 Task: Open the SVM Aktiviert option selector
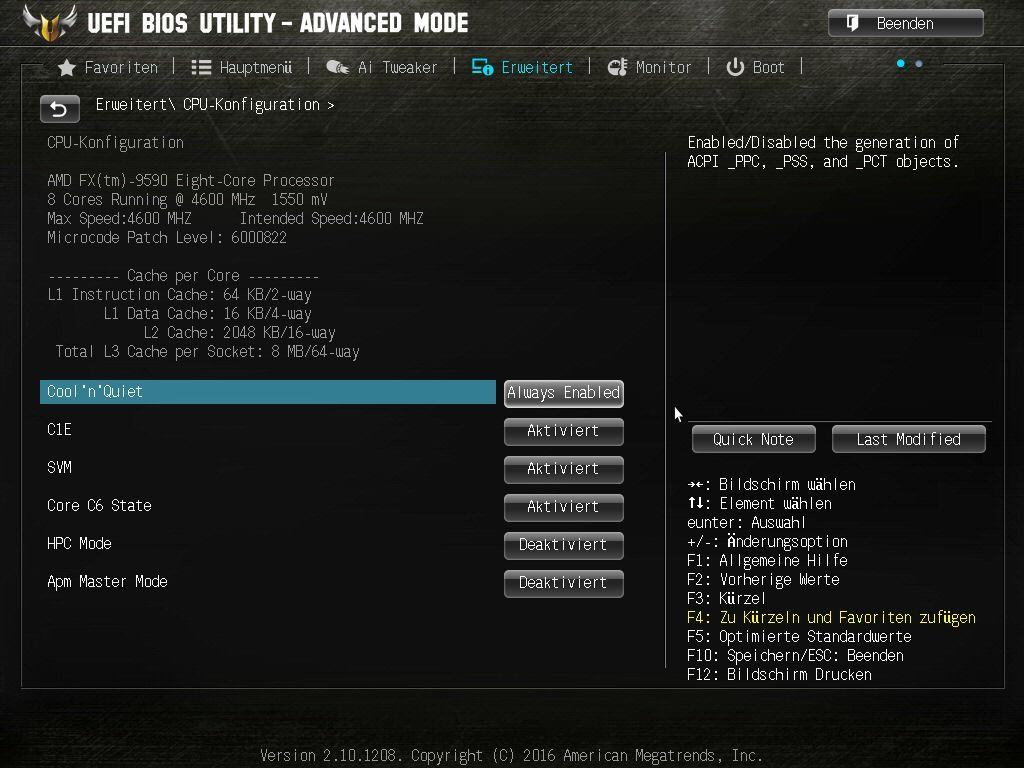[564, 469]
